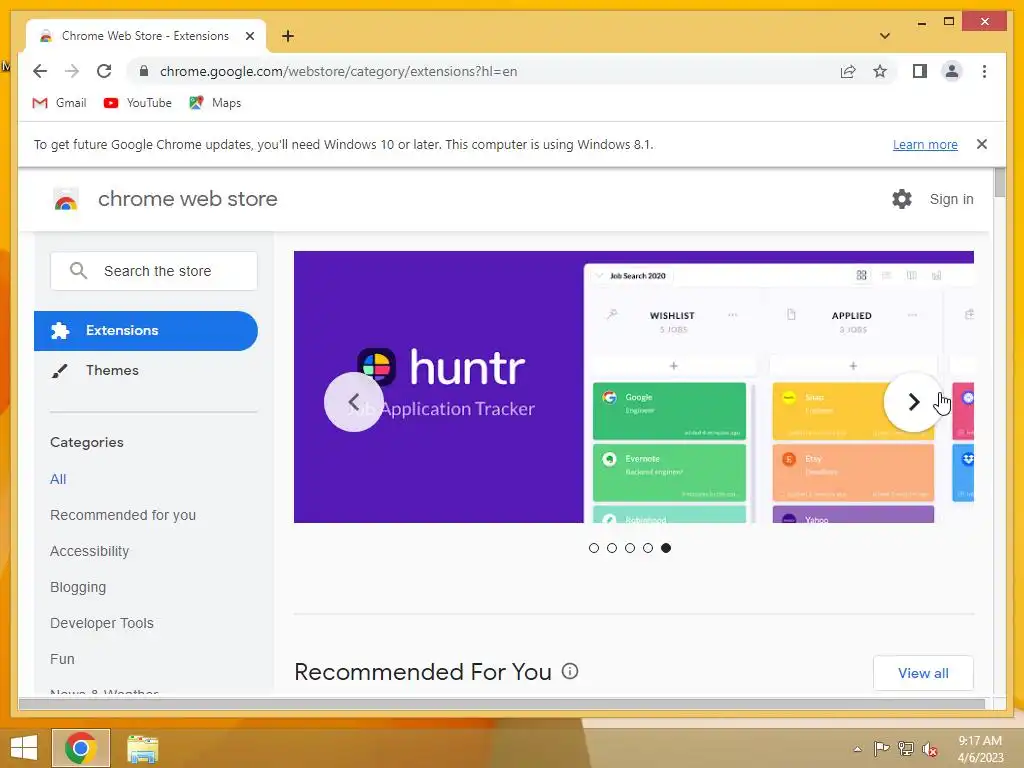Open the Chrome side panel
1024x768 pixels.
point(920,71)
